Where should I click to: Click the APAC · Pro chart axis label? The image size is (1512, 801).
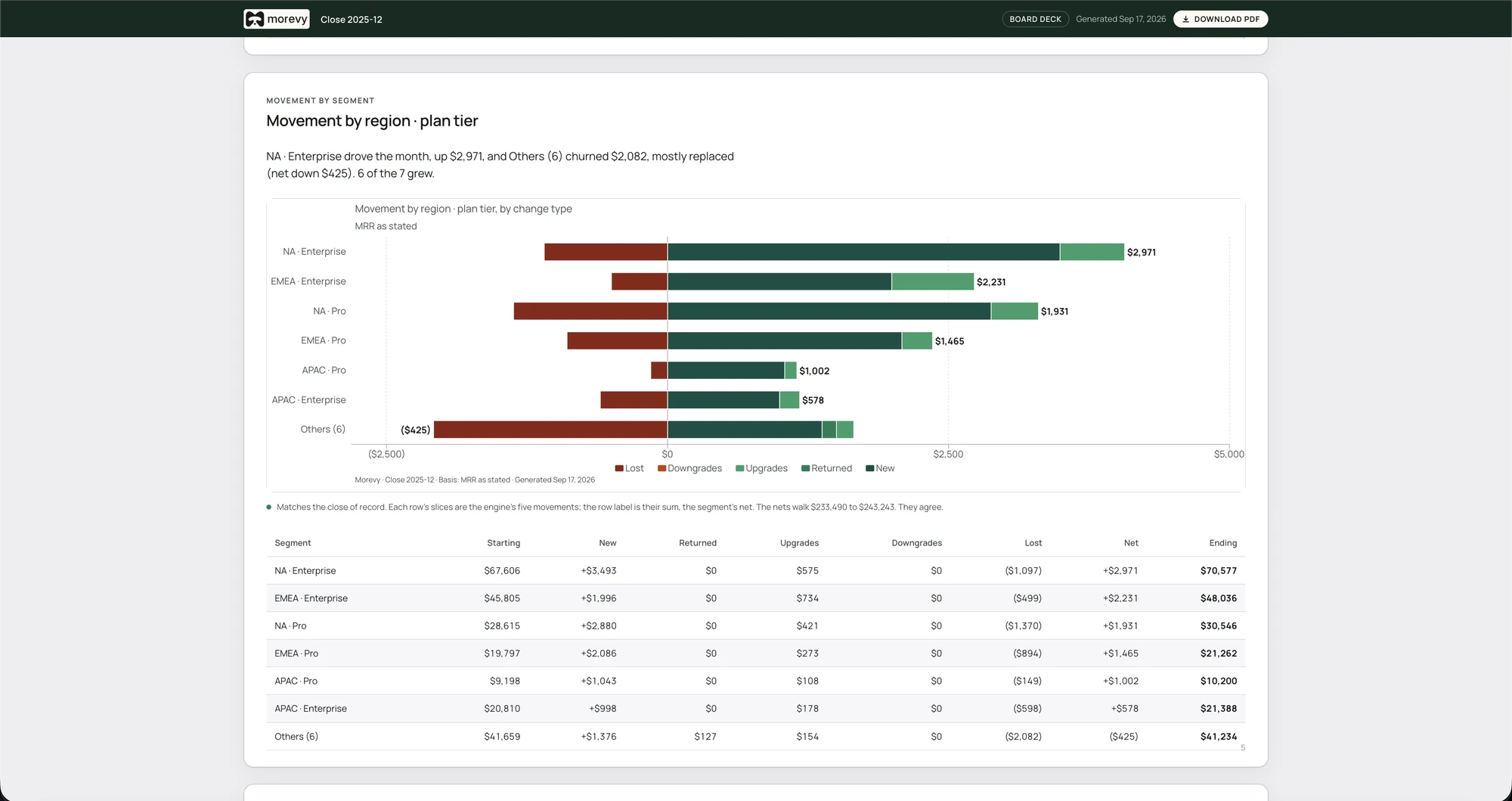[324, 371]
